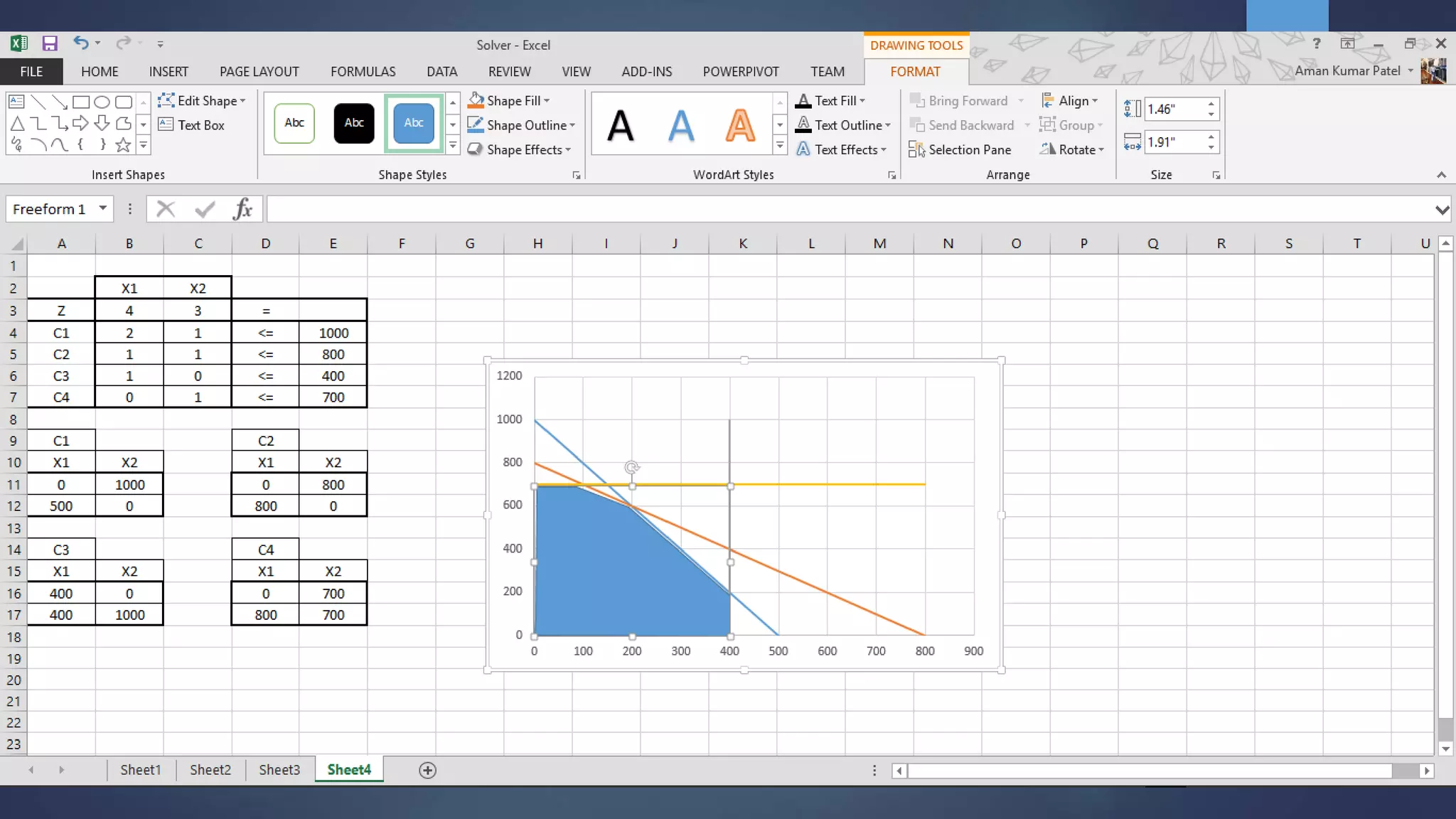
Task: Click the Insert Function fx icon
Action: (x=242, y=209)
